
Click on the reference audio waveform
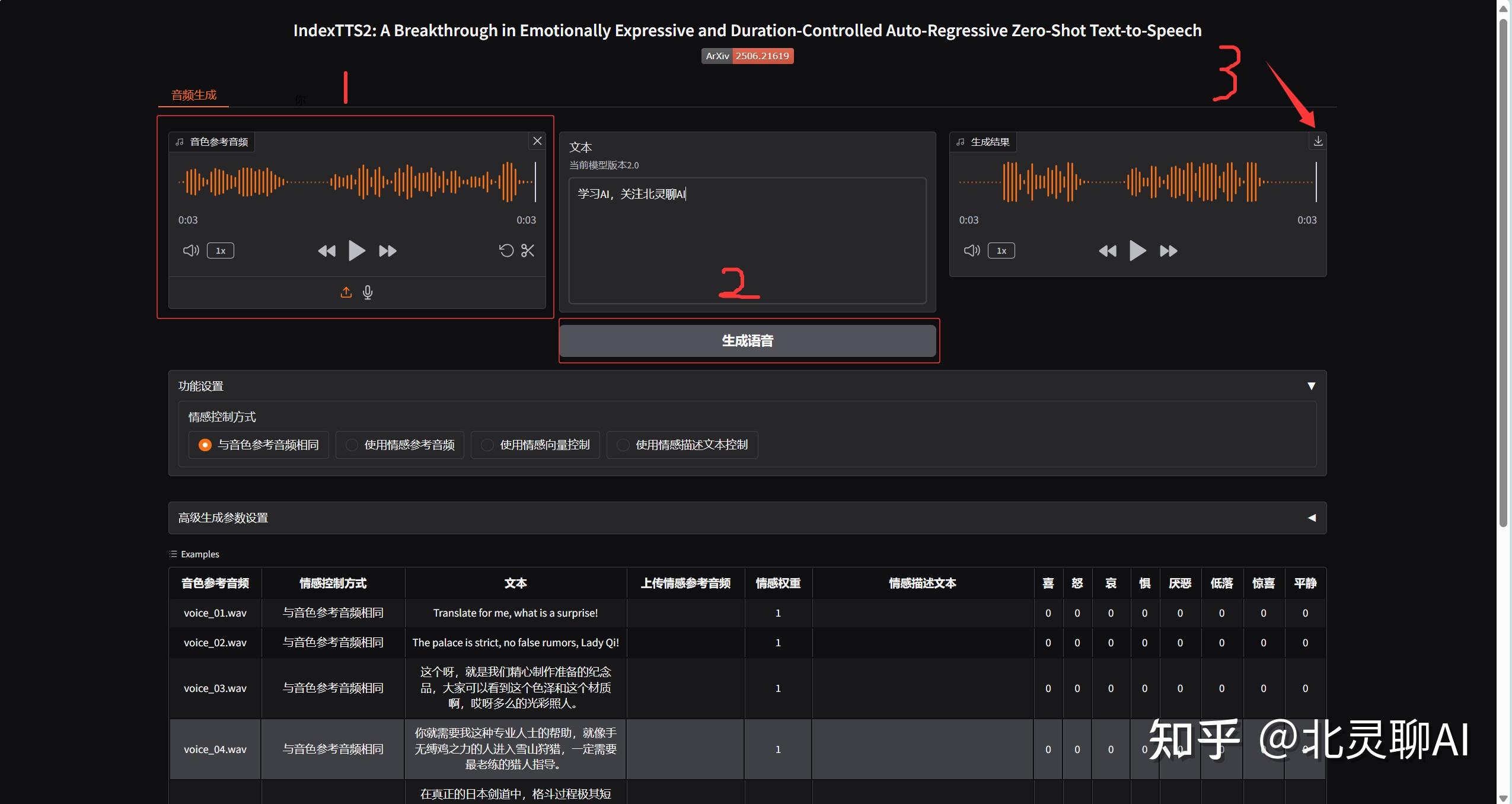click(x=356, y=181)
